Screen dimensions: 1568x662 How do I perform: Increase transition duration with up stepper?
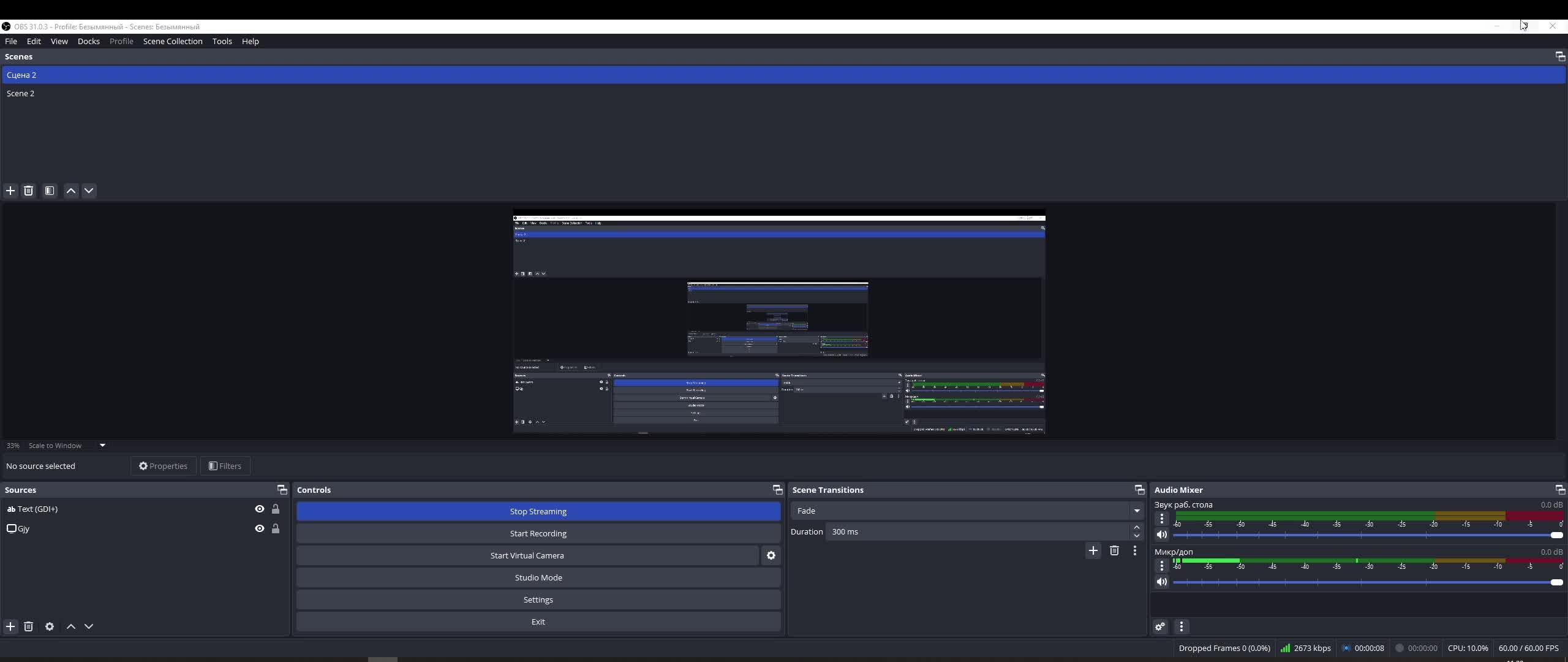(x=1137, y=527)
